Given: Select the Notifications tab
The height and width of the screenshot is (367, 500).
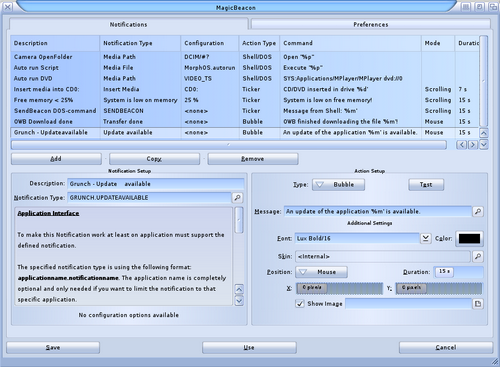Looking at the screenshot, I should pos(129,24).
